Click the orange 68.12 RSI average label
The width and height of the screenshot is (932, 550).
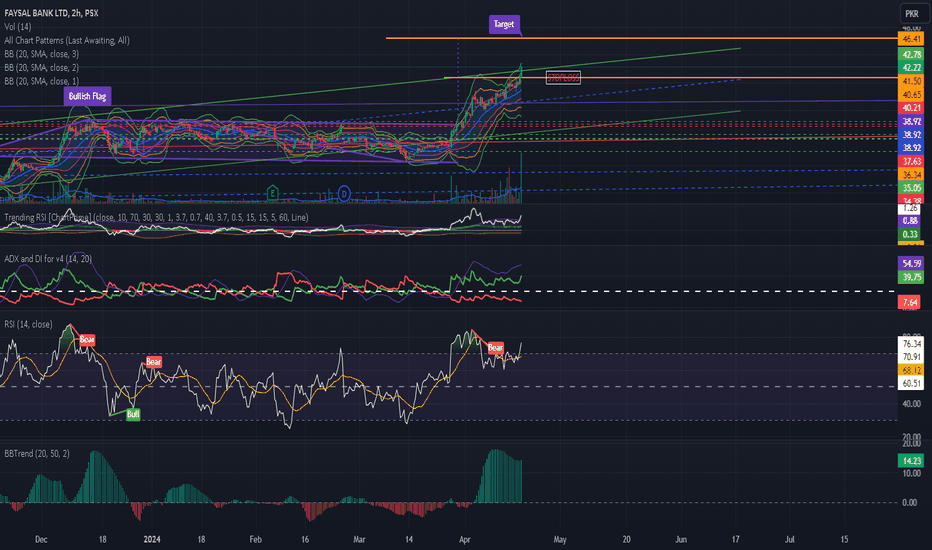pos(911,370)
